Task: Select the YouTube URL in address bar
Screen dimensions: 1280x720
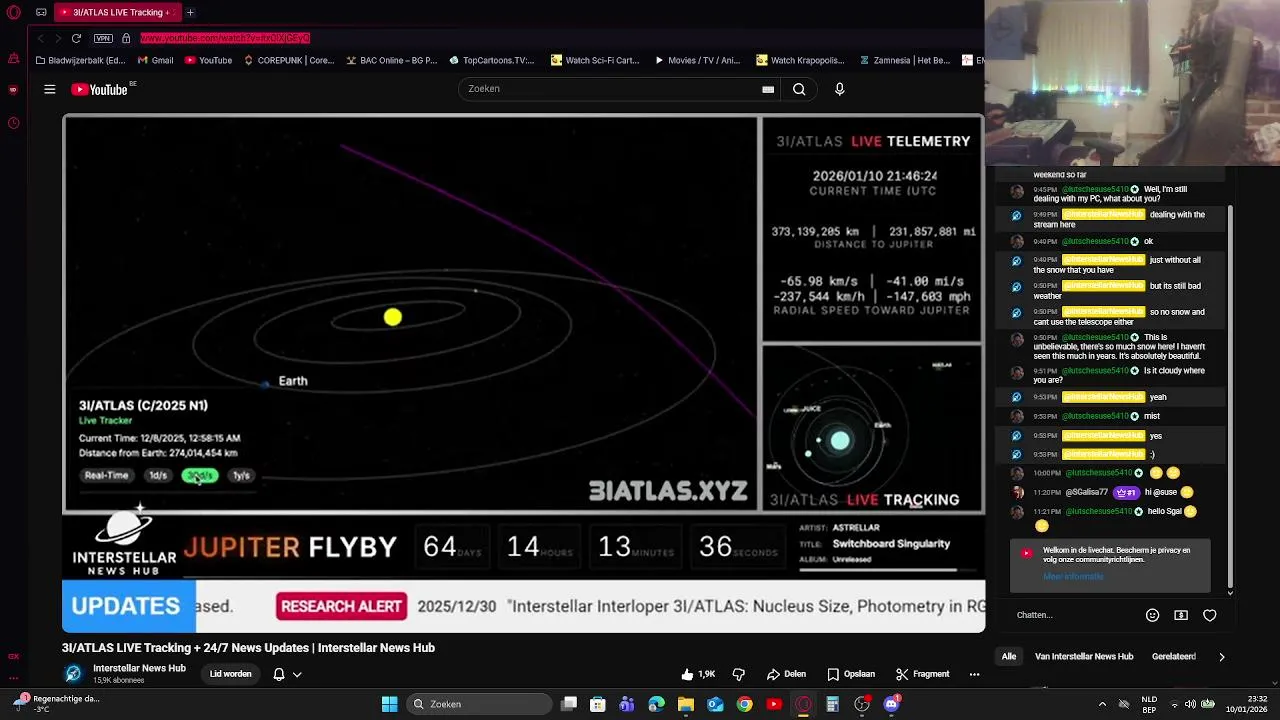Action: (225, 38)
